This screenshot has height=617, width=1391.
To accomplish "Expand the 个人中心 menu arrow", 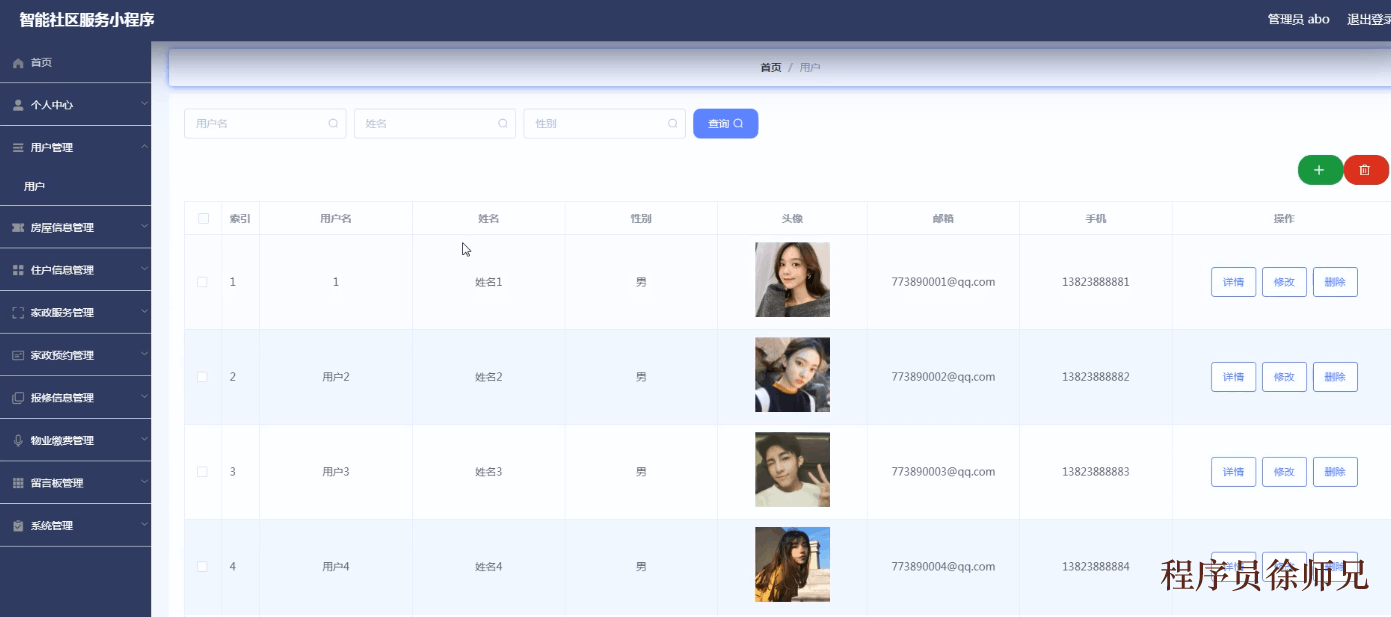I will click(144, 104).
